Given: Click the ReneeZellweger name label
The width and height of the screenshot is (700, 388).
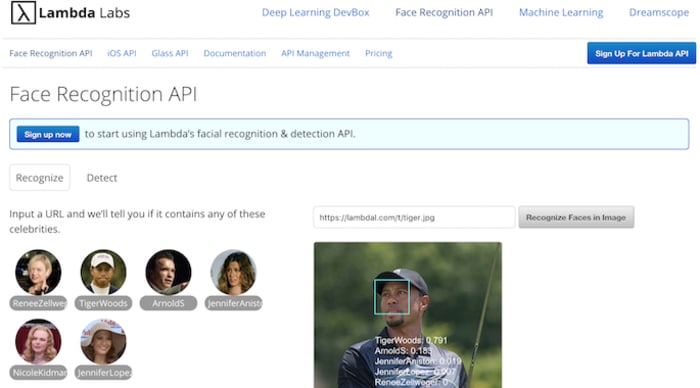Looking at the screenshot, I should pos(38,303).
